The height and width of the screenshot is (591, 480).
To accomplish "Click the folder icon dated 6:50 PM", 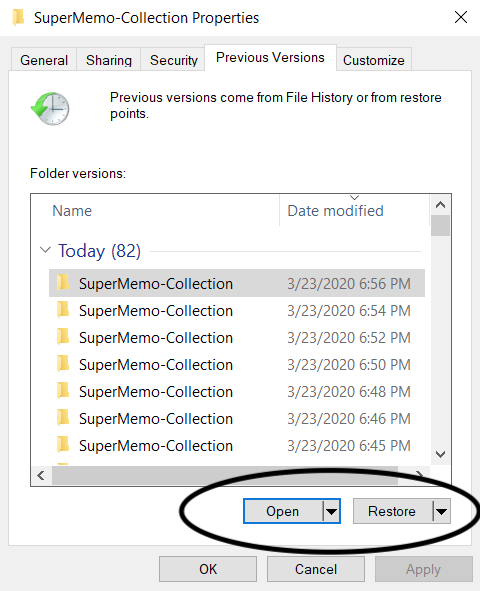I will (x=63, y=364).
